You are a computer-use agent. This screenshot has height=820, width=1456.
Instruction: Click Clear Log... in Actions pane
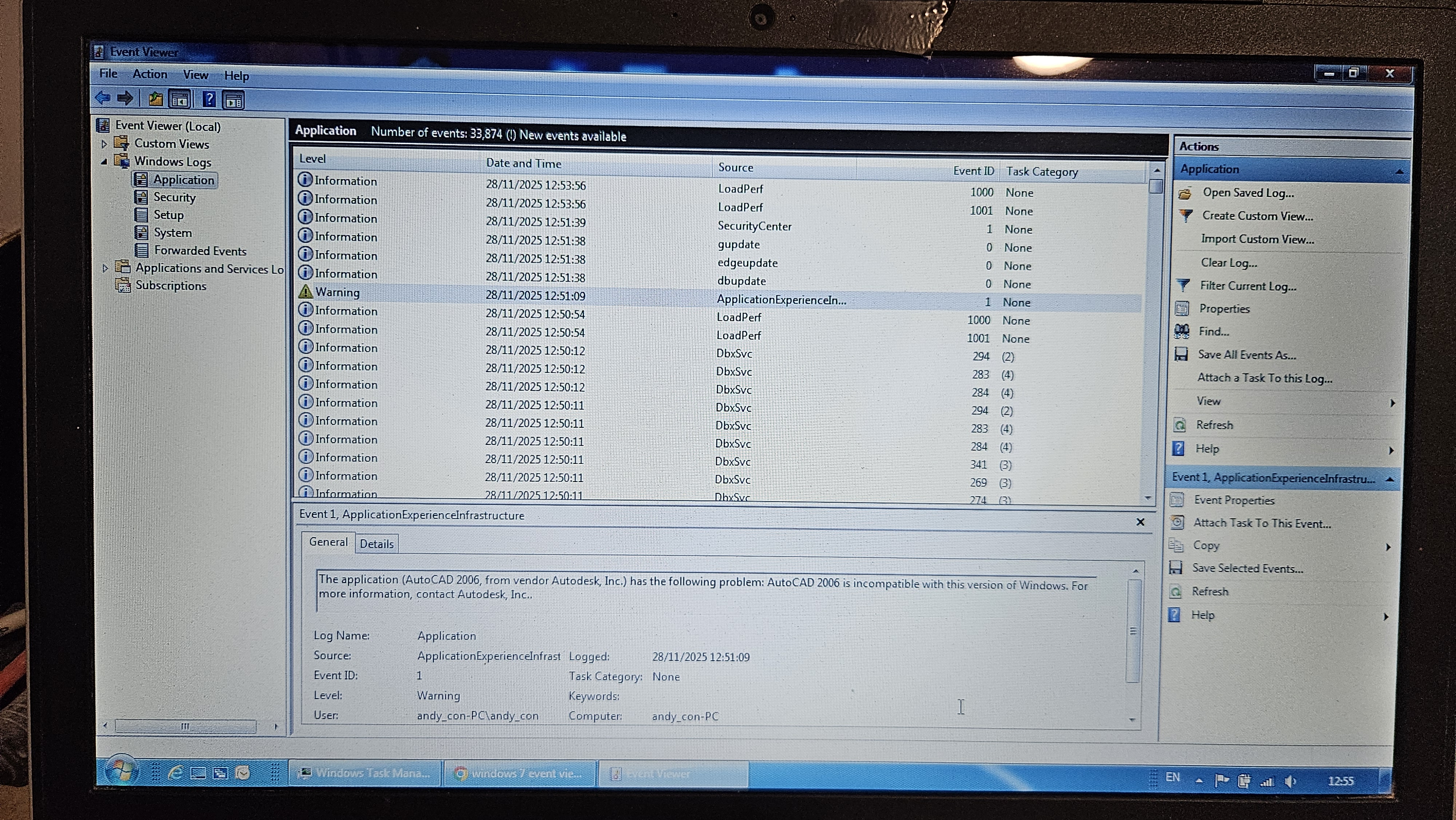point(1229,263)
